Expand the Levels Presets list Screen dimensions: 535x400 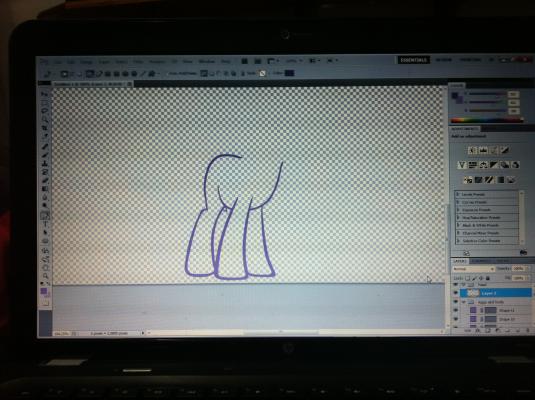pyautogui.click(x=487, y=194)
